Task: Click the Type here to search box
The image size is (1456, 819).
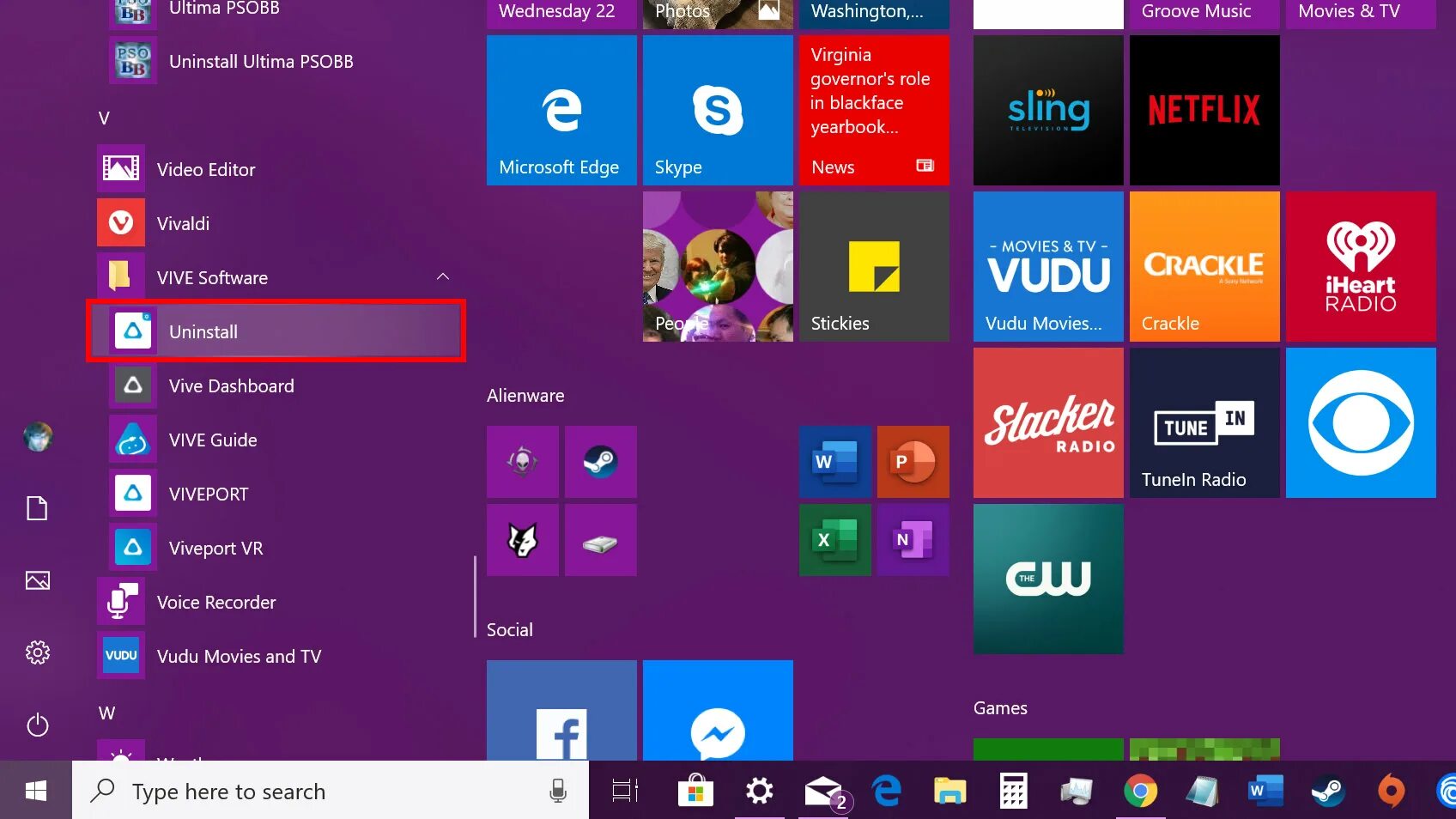Action: pos(331,791)
